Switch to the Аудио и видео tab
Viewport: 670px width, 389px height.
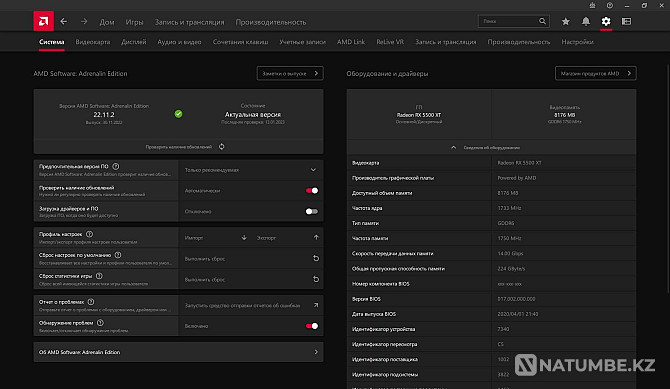tap(179, 42)
